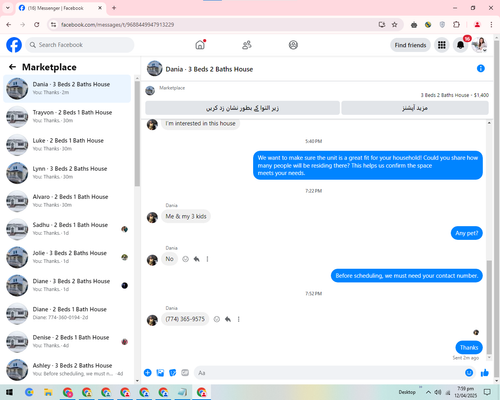Open more actions plus icon in composer
The image size is (500, 400).
[x=148, y=373]
